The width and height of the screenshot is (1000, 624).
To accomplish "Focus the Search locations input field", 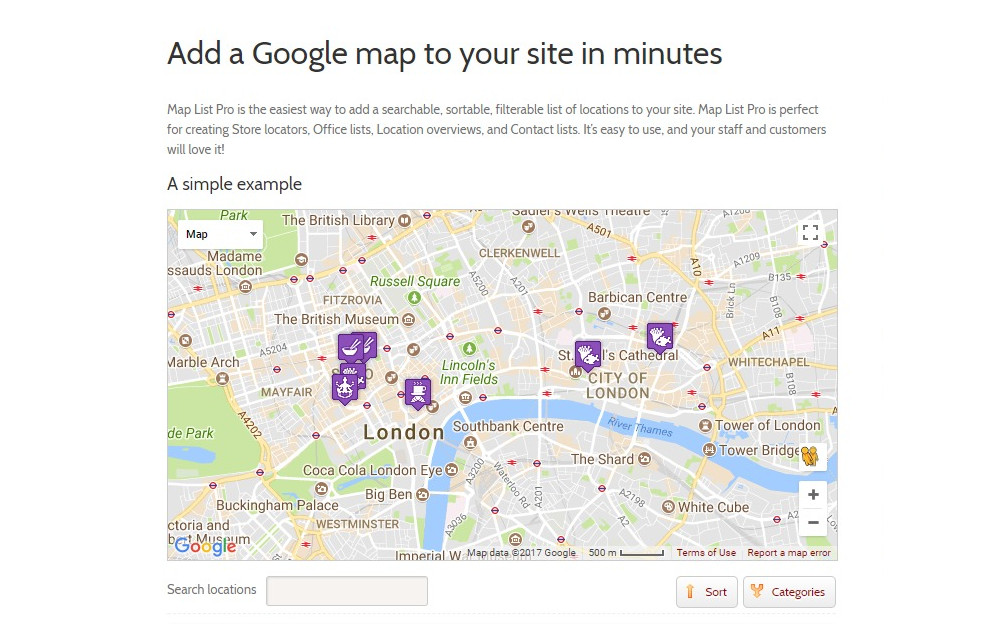I will pyautogui.click(x=347, y=591).
